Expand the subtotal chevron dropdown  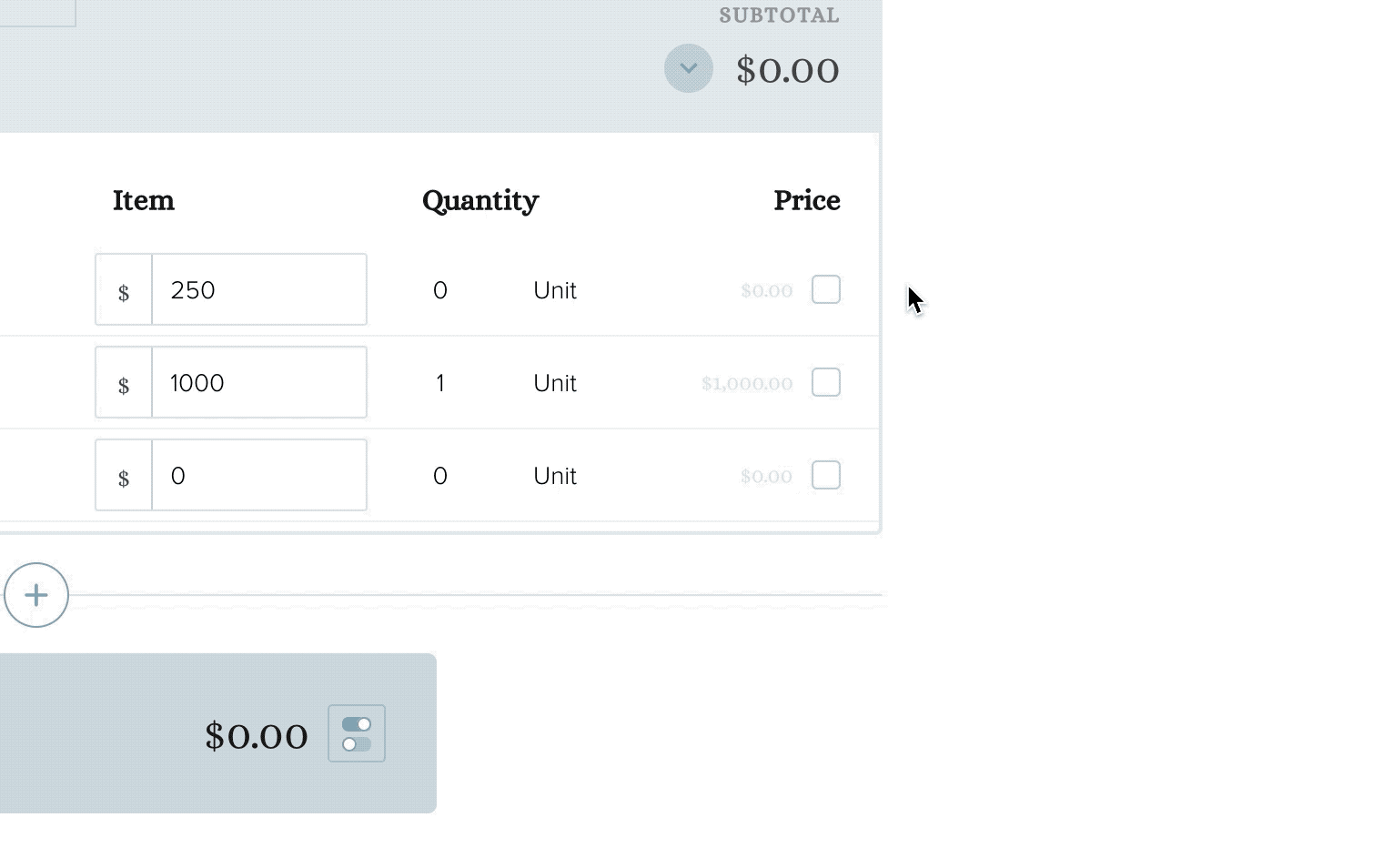click(x=689, y=68)
